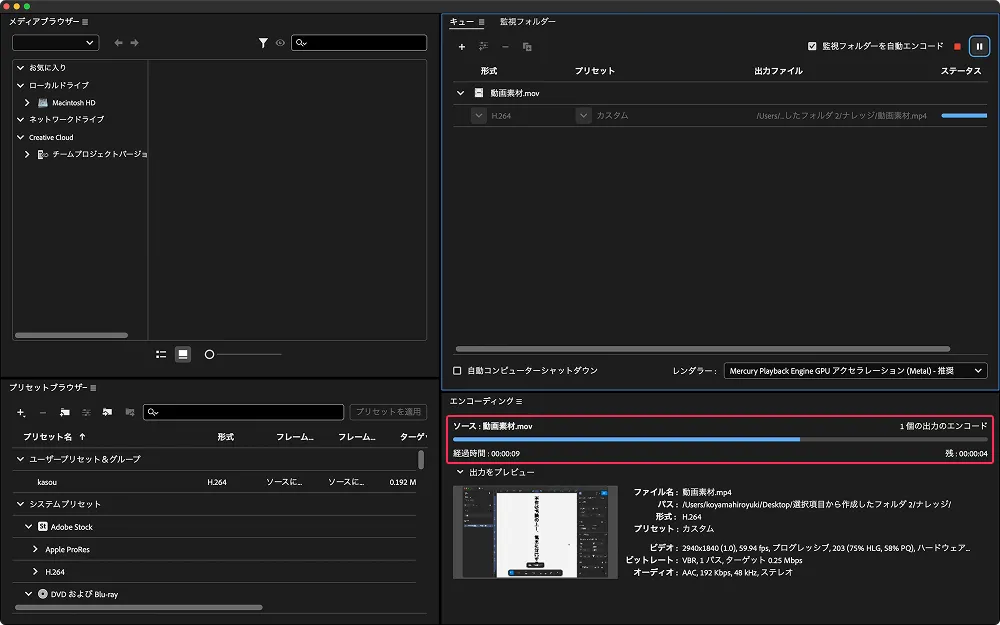Click the Preset Browser search field

[243, 412]
